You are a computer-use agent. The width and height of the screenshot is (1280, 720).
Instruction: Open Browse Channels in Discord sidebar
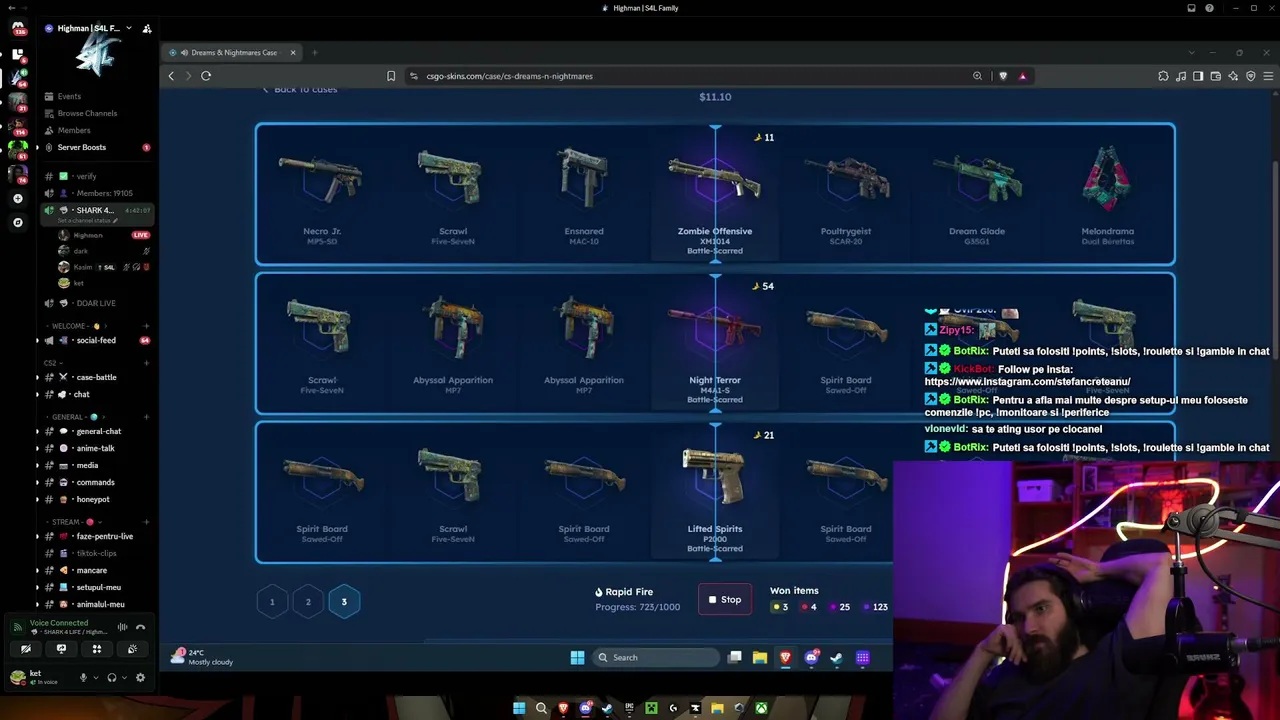[96, 113]
